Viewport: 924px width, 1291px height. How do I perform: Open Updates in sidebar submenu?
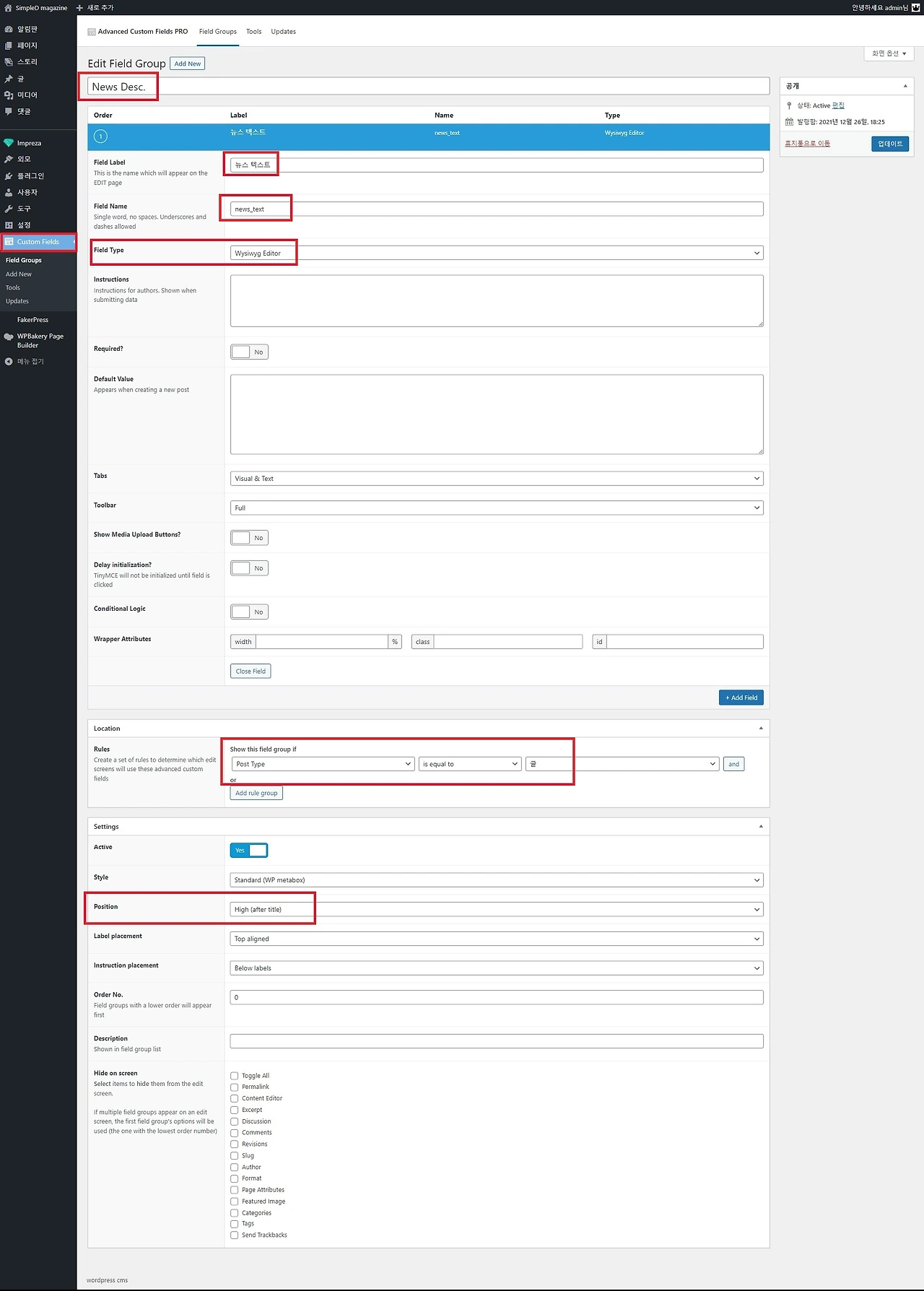[17, 302]
